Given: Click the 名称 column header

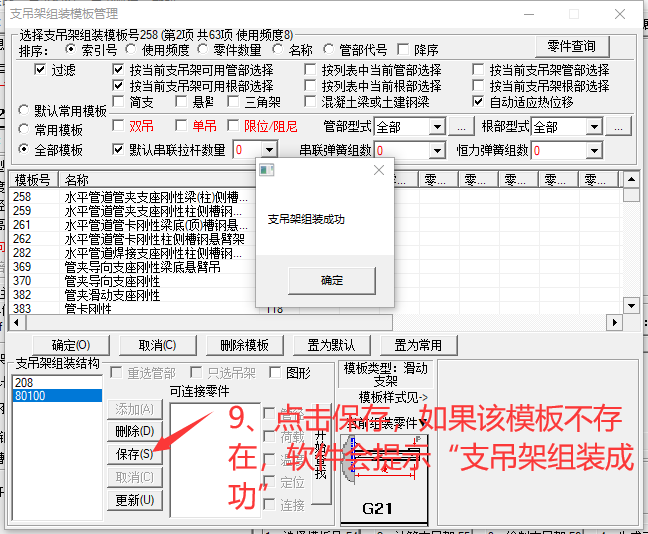Looking at the screenshot, I should click(x=76, y=180).
